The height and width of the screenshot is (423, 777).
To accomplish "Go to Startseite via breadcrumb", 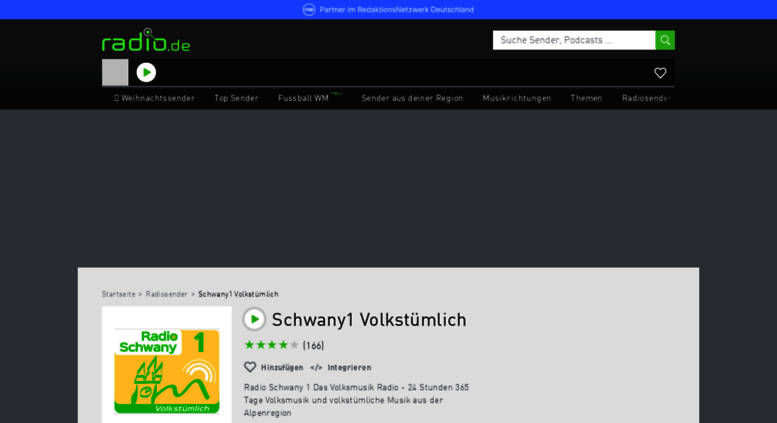I will pos(118,294).
